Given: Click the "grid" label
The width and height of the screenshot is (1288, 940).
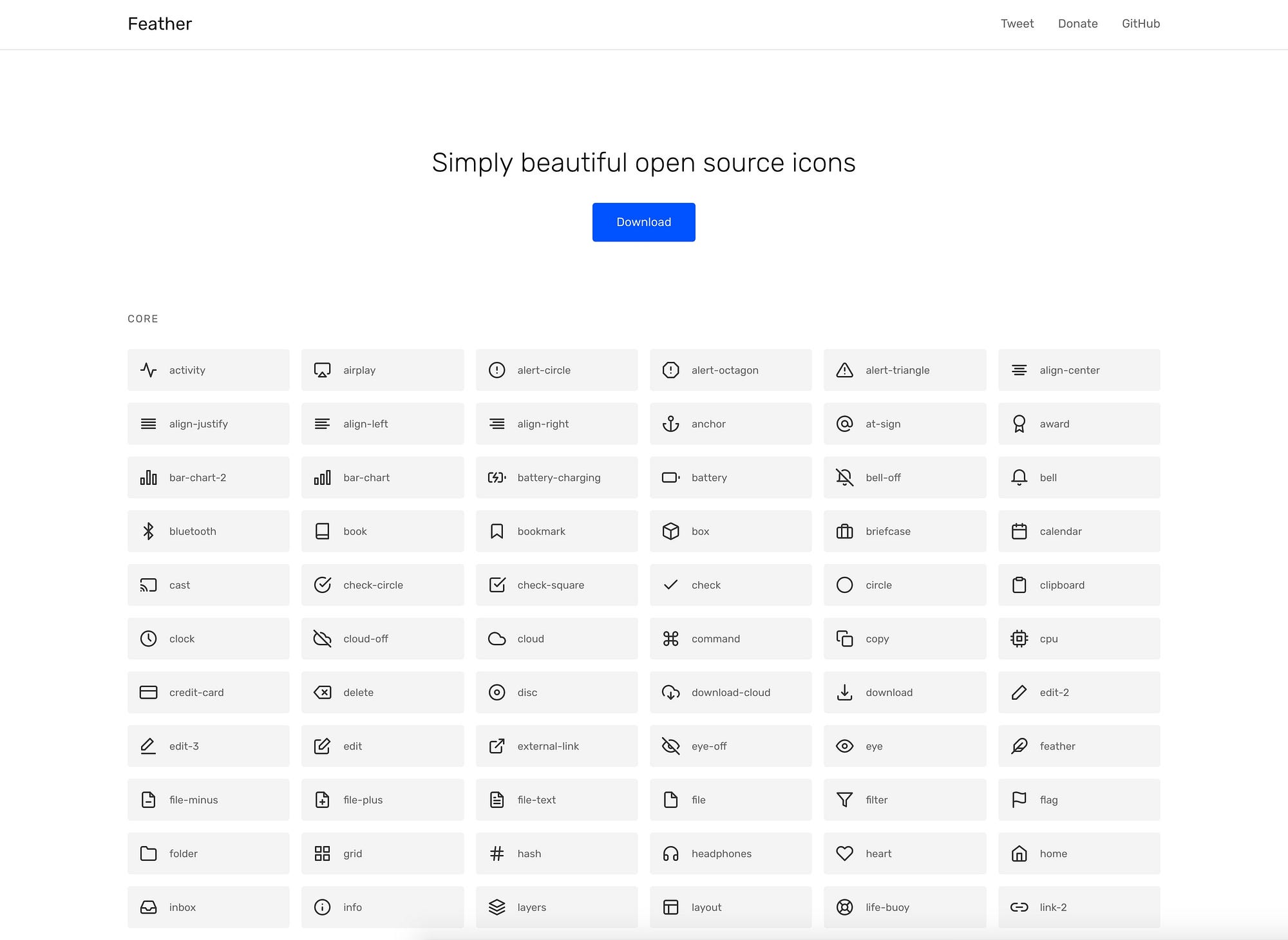Looking at the screenshot, I should tap(352, 854).
